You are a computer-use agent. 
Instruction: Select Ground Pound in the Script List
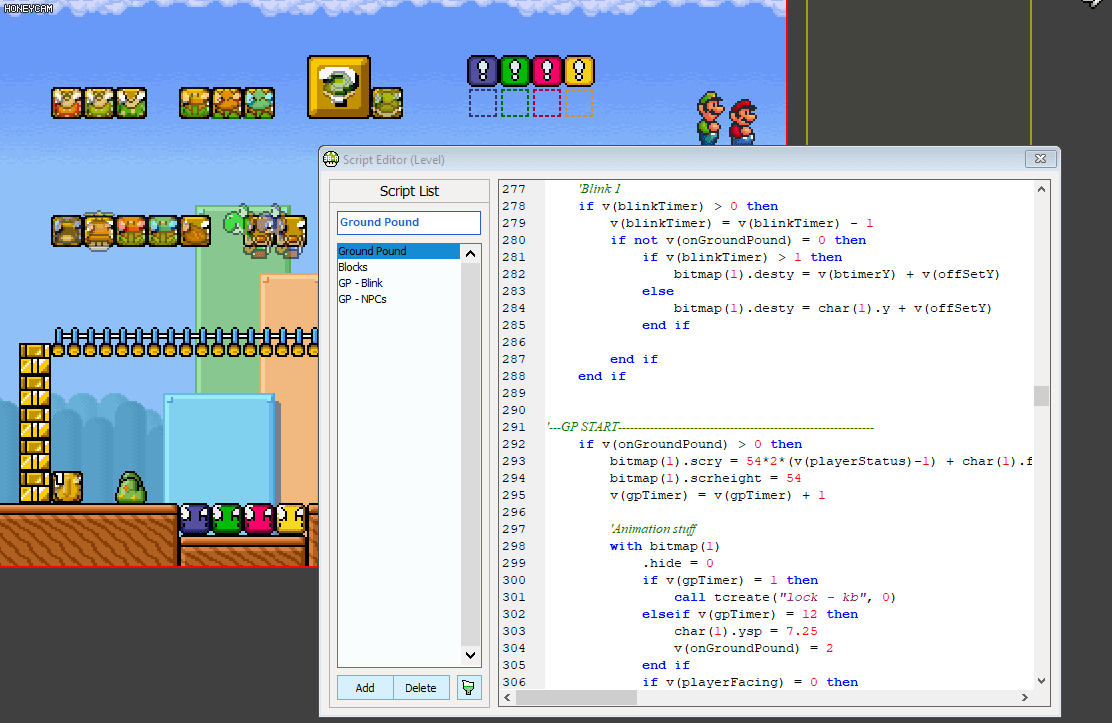coord(398,251)
